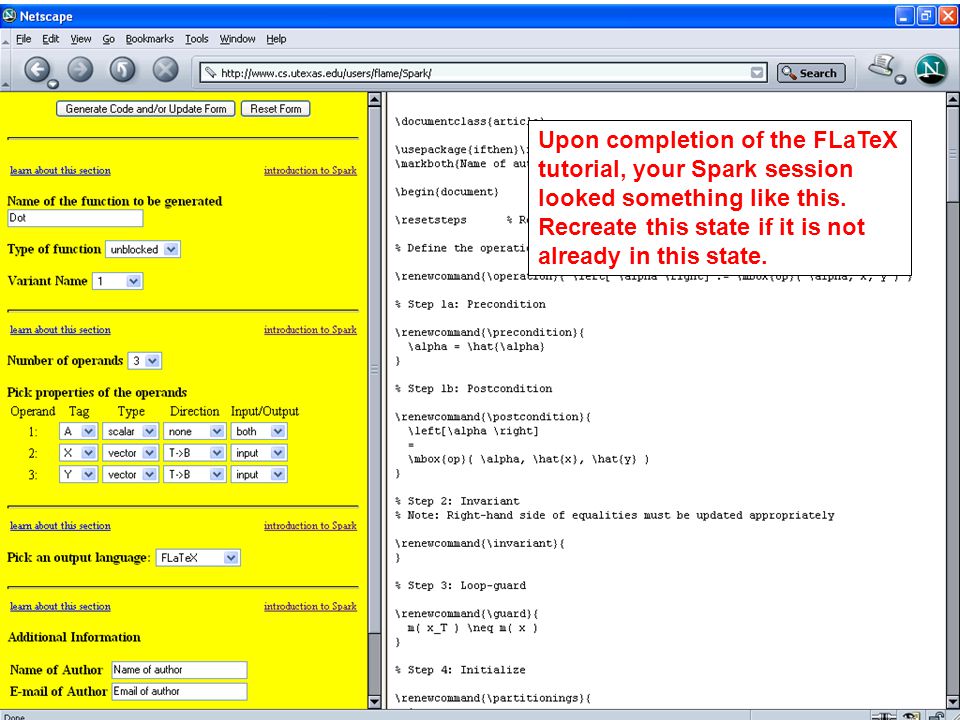Open 'learn about this section' above output language
960x720 pixels.
point(60,526)
